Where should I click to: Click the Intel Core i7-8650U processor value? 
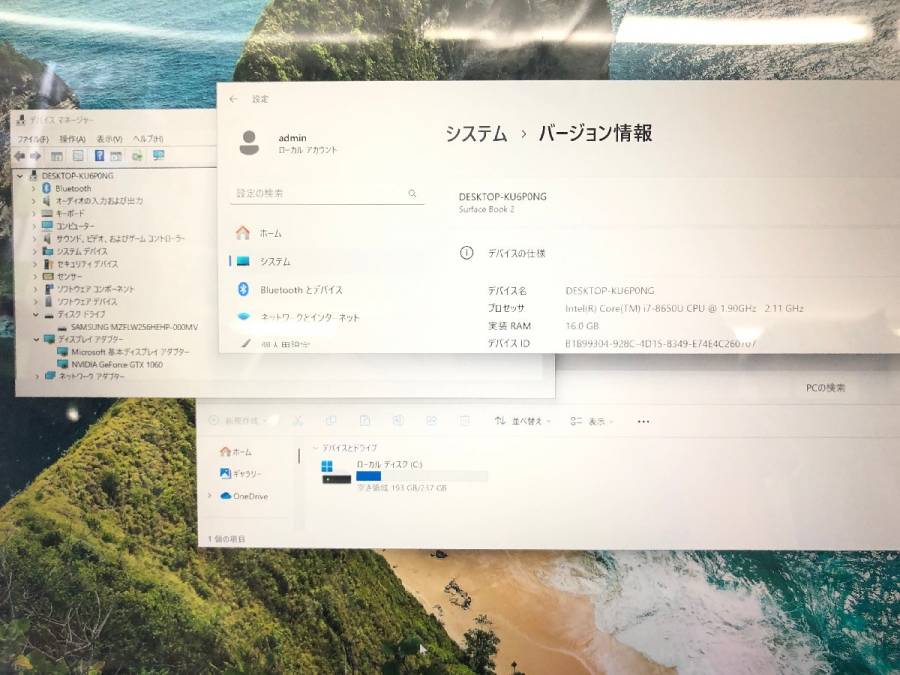tap(684, 308)
